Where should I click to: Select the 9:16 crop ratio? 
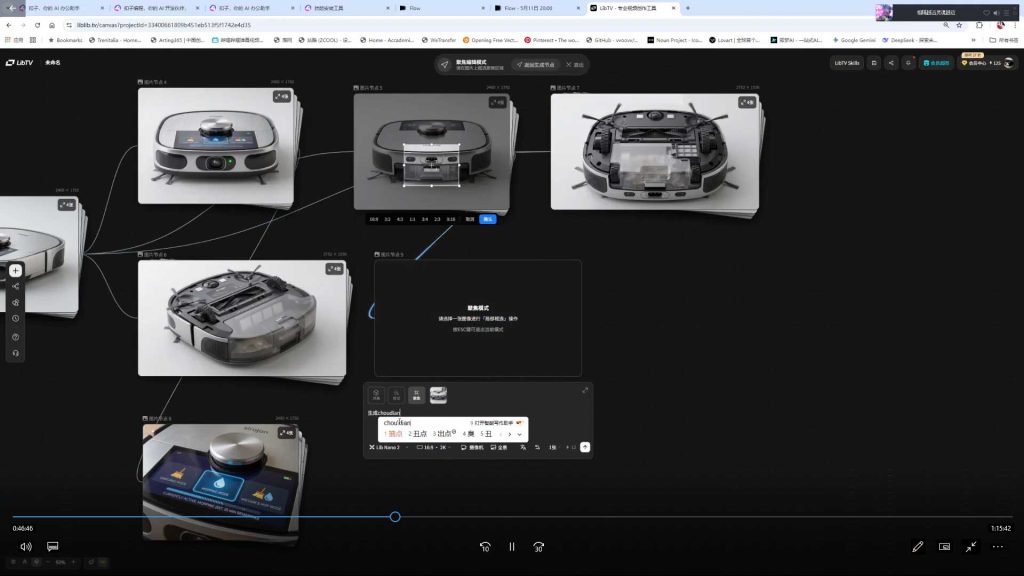[x=451, y=219]
